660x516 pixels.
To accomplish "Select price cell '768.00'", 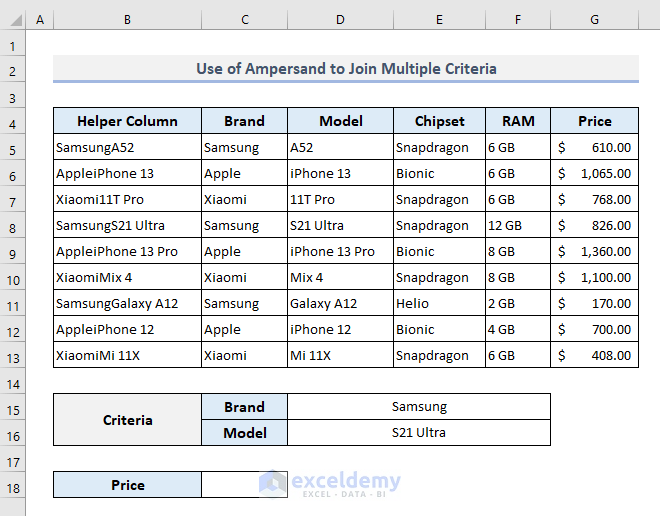I will pyautogui.click(x=594, y=199).
